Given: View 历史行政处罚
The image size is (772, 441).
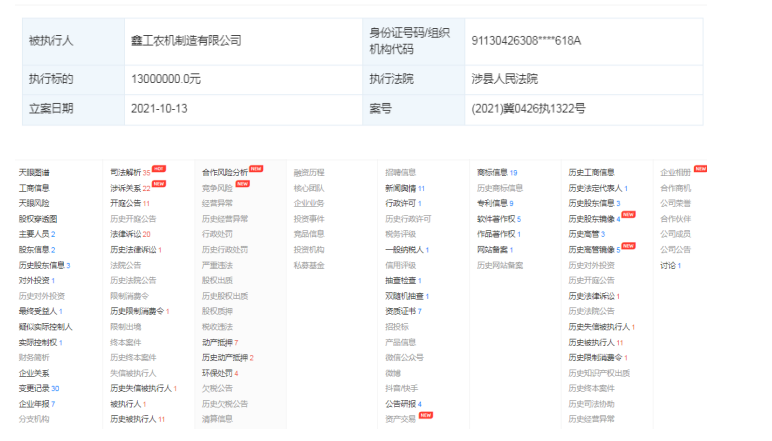Looking at the screenshot, I should coord(225,250).
